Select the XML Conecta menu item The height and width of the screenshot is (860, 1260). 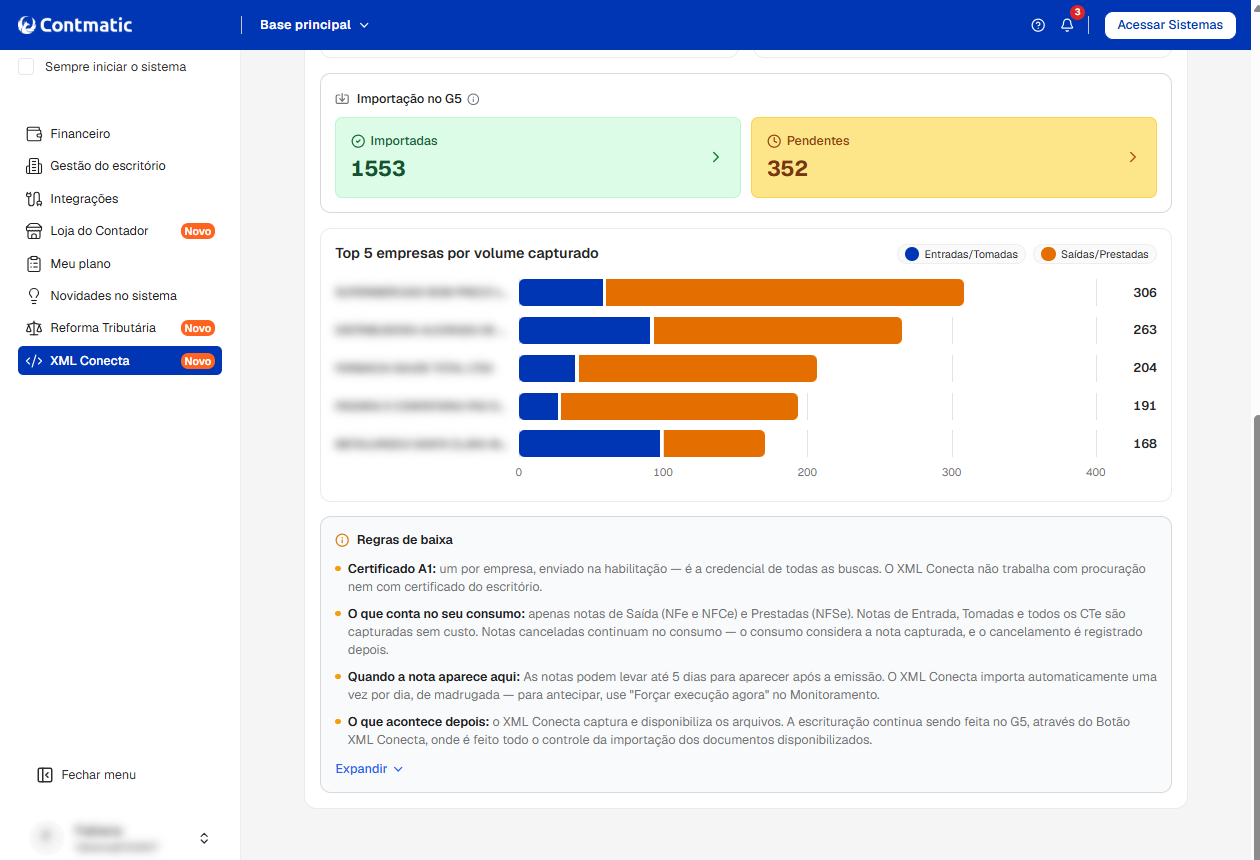point(120,361)
